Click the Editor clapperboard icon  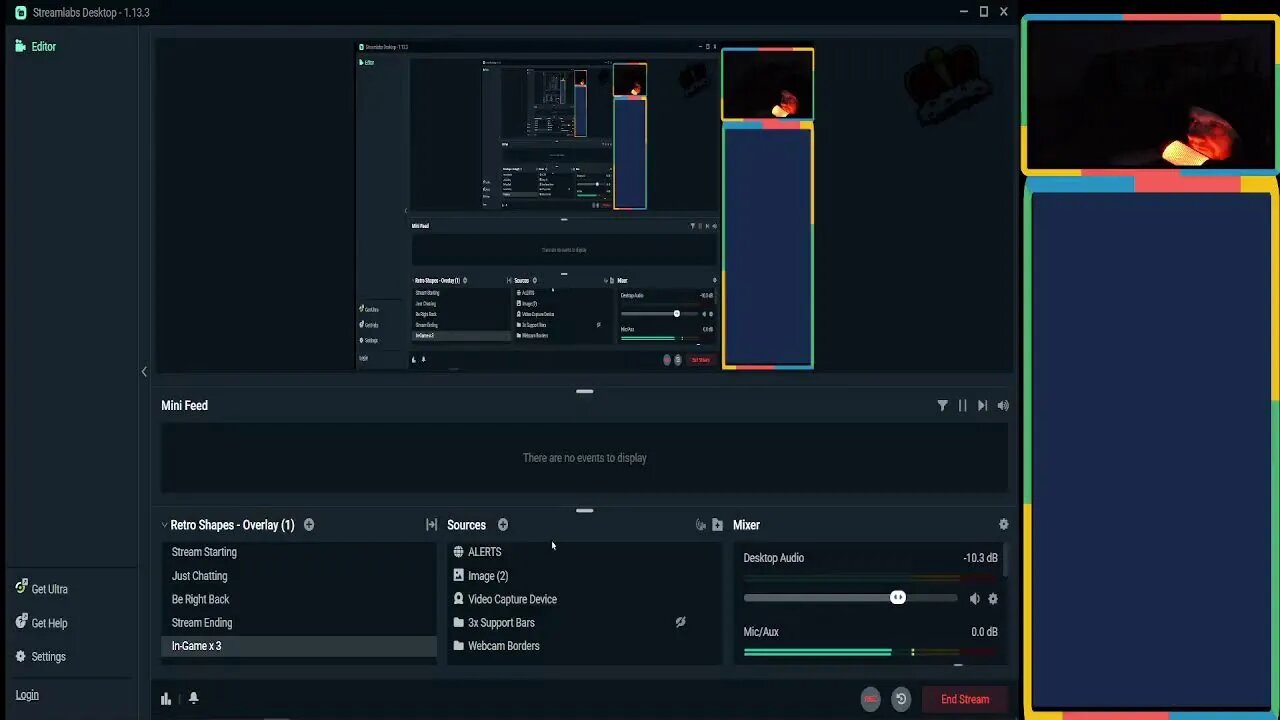[x=21, y=46]
